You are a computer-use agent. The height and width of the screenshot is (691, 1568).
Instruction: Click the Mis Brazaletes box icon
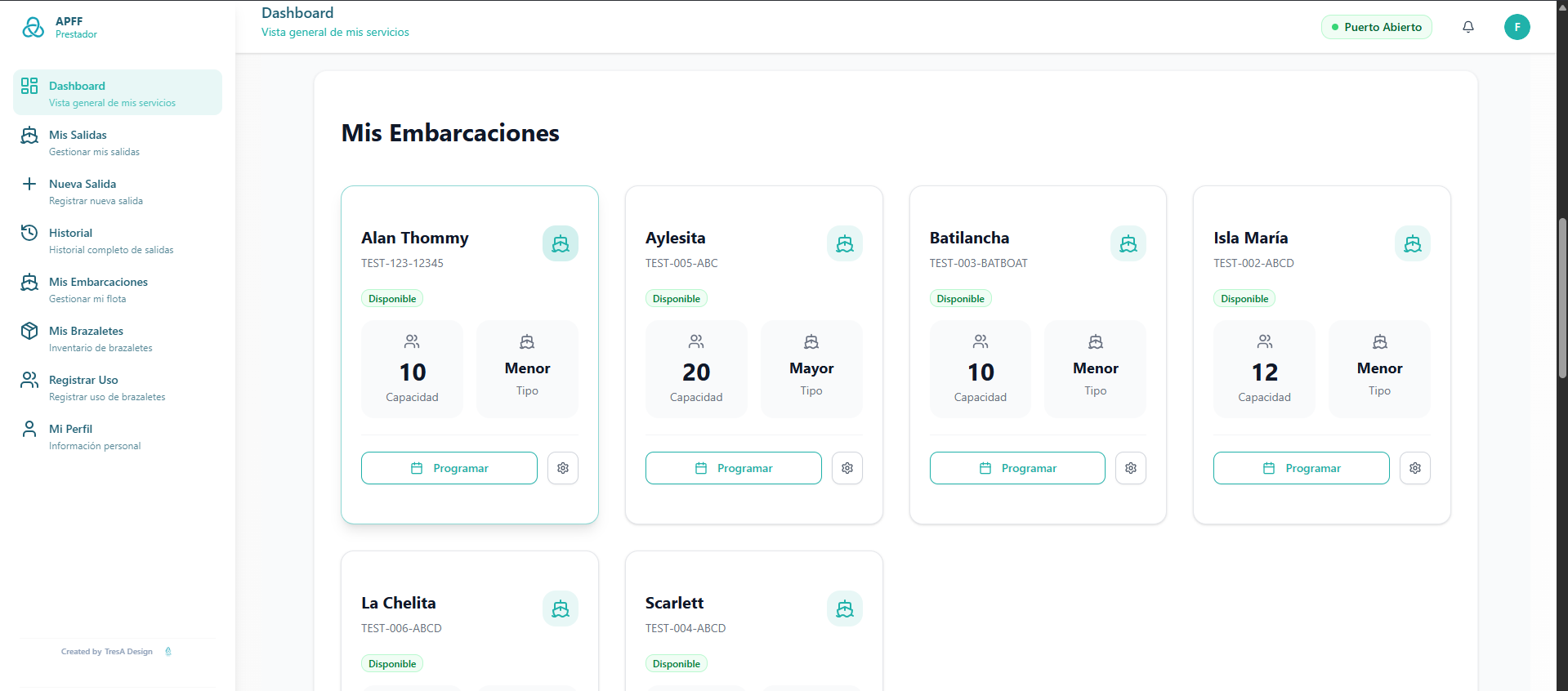click(29, 331)
